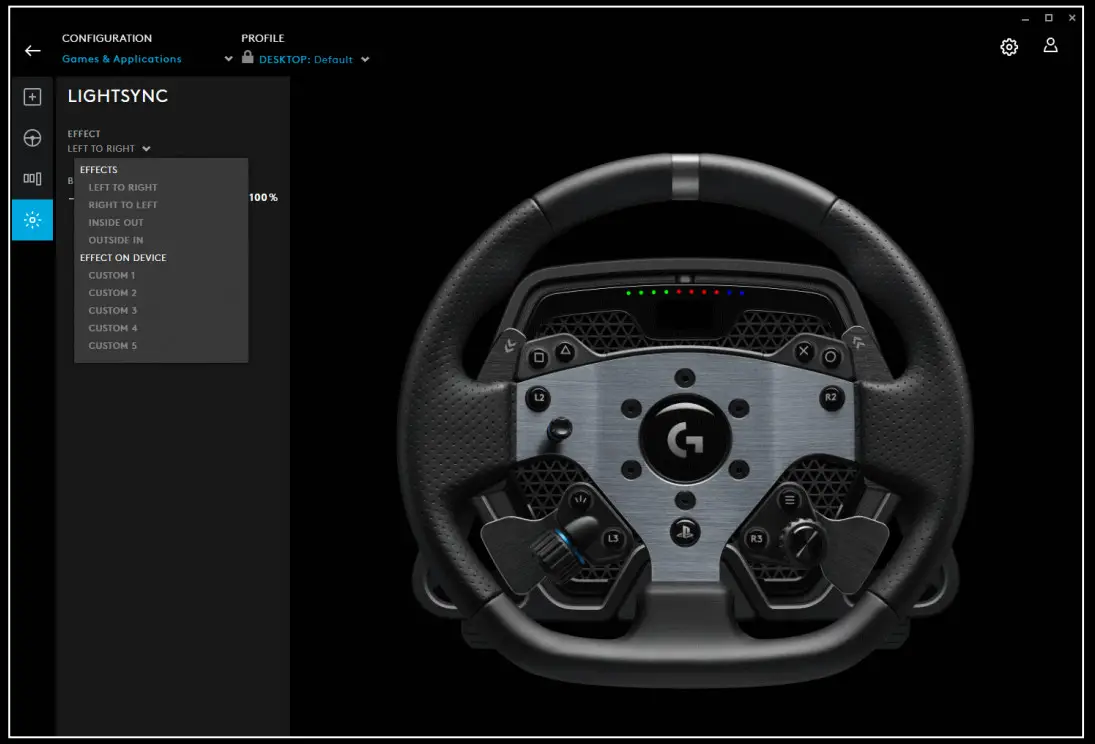This screenshot has width=1095, height=744.
Task: Open the LIGHTSYNC lighting settings icon
Action: click(x=32, y=220)
